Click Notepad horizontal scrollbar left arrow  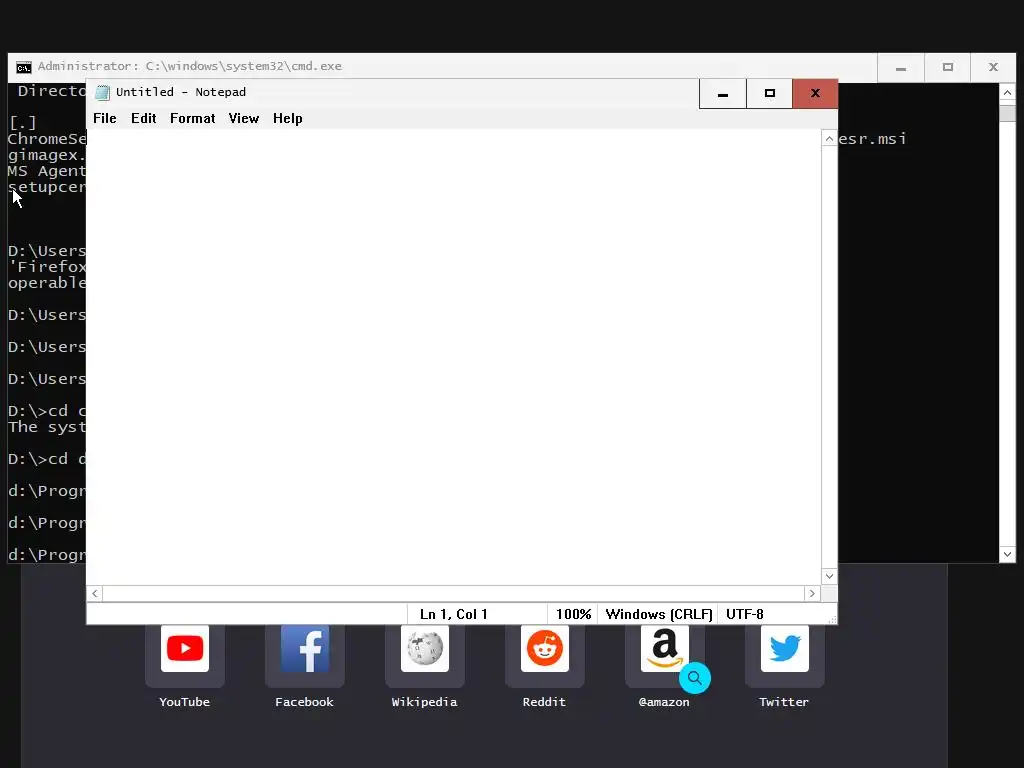(x=95, y=593)
